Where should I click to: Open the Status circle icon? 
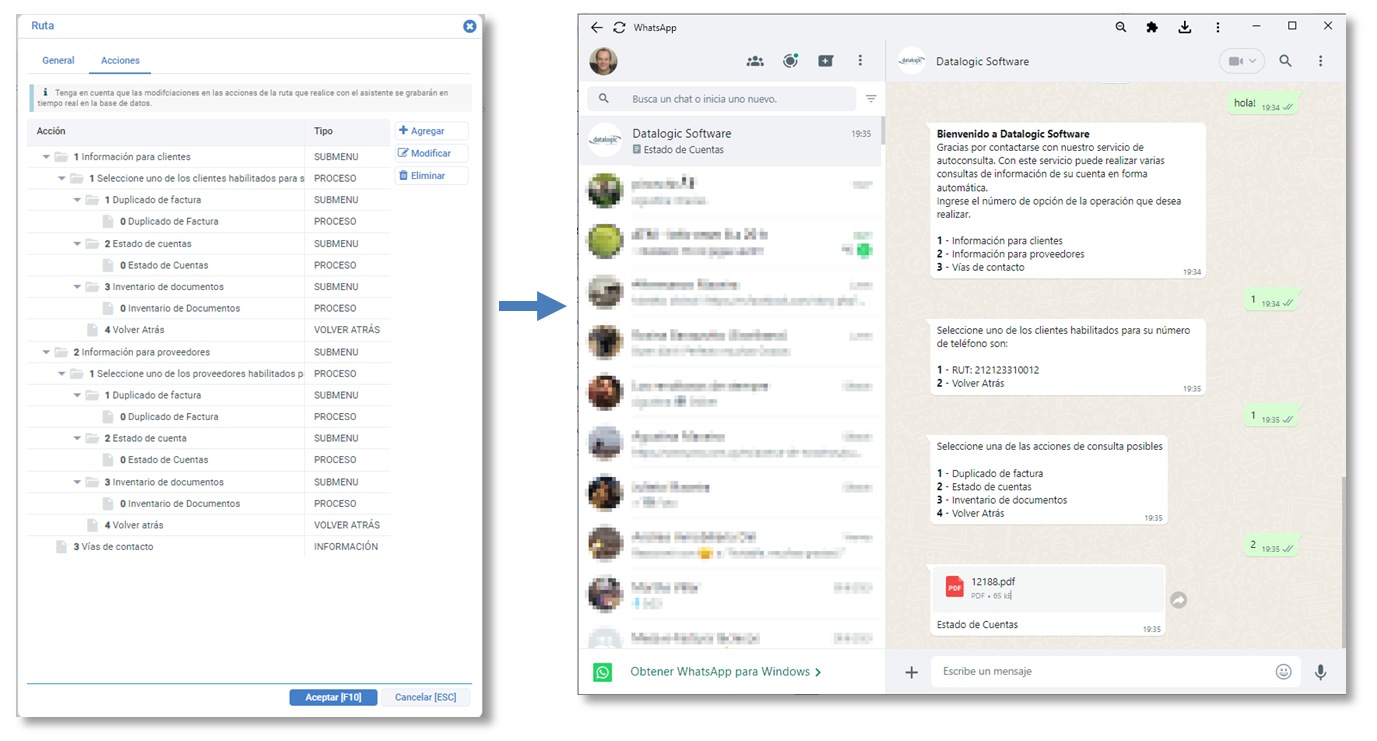point(790,61)
